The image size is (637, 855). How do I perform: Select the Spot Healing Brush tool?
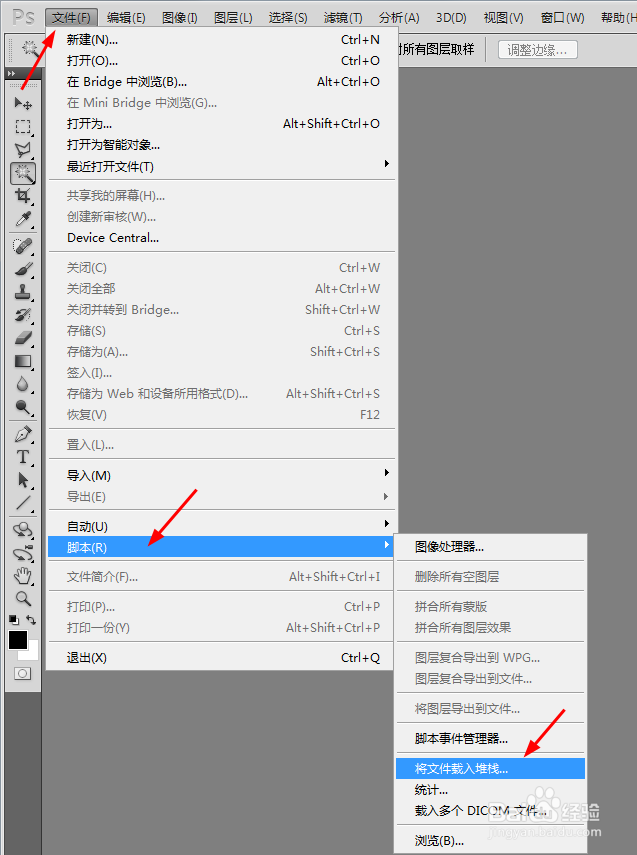tap(23, 246)
